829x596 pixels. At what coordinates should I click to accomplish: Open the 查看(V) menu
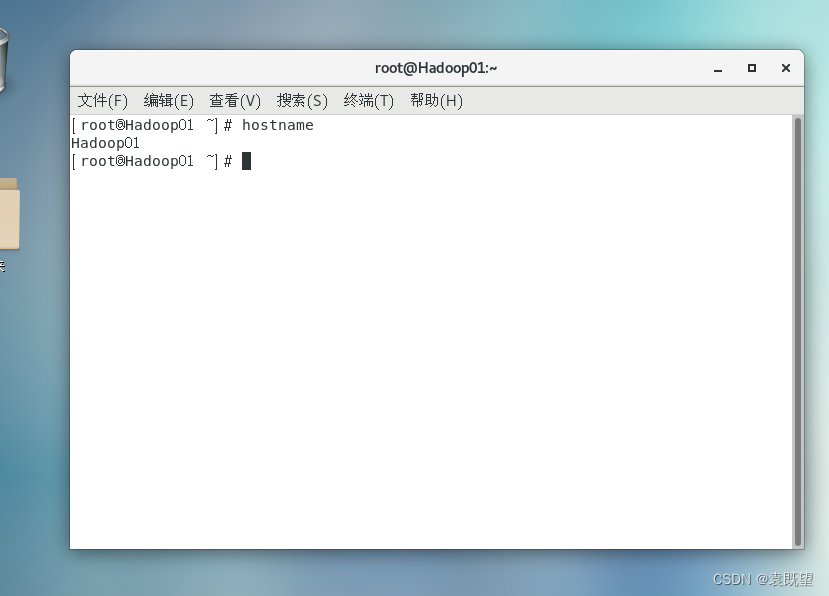pos(235,100)
